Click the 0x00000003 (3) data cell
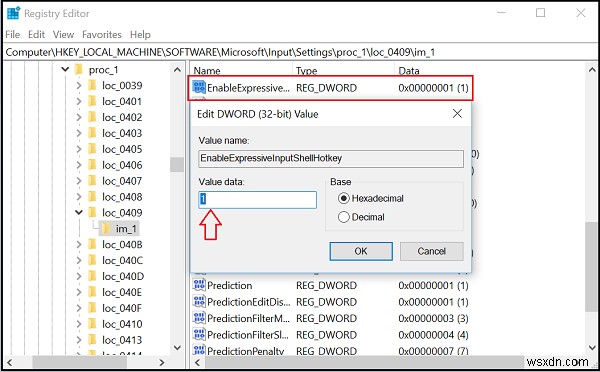 point(433,318)
